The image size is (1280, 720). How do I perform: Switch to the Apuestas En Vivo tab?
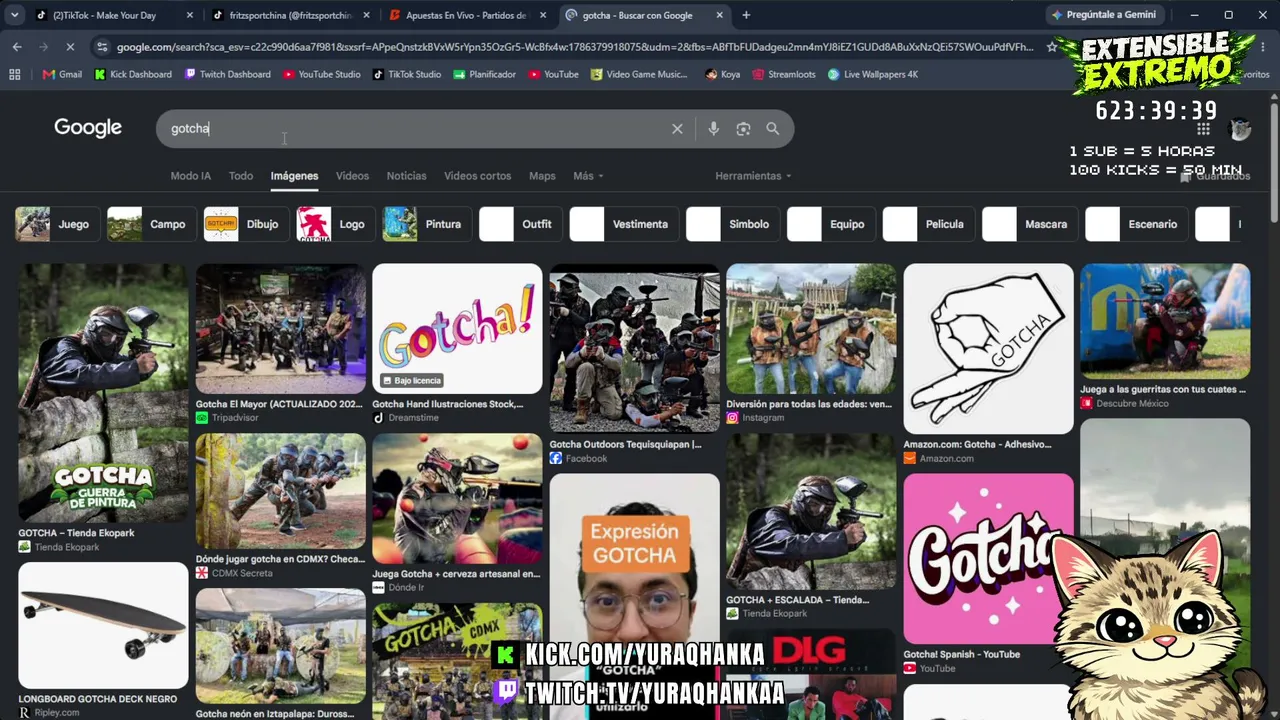(468, 15)
